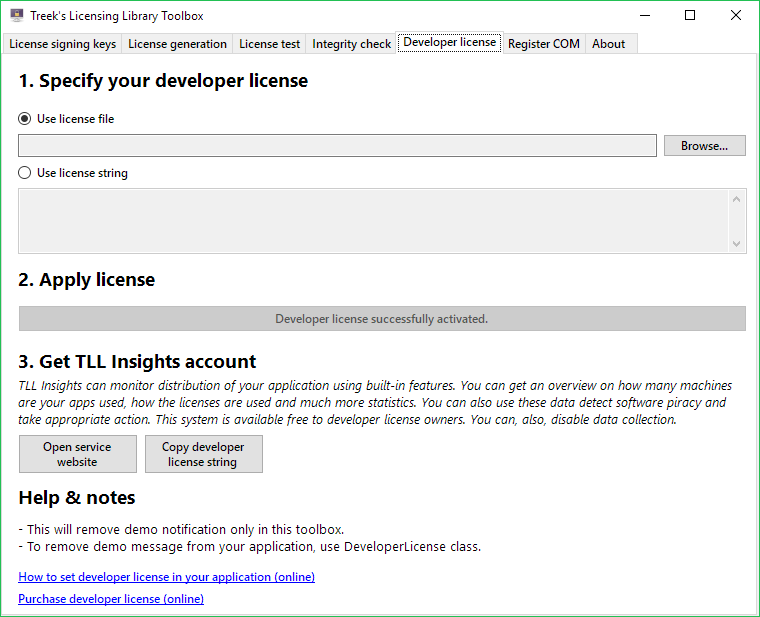Click the '3. Get TLL Insights account' heading

(137, 362)
